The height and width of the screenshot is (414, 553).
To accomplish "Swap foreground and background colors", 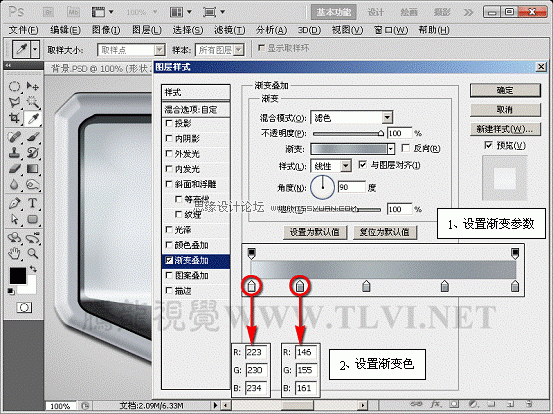I will point(33,269).
